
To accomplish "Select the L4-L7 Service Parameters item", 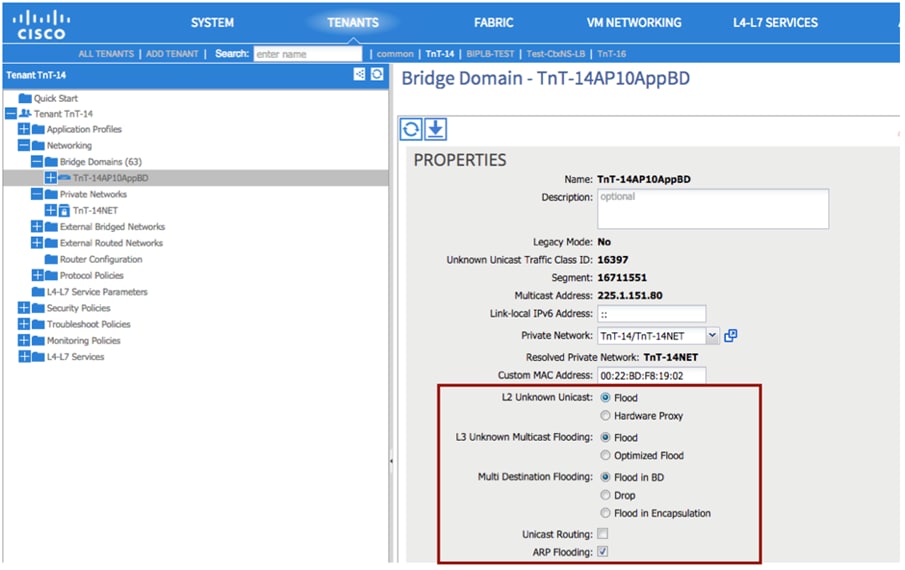I will click(97, 291).
